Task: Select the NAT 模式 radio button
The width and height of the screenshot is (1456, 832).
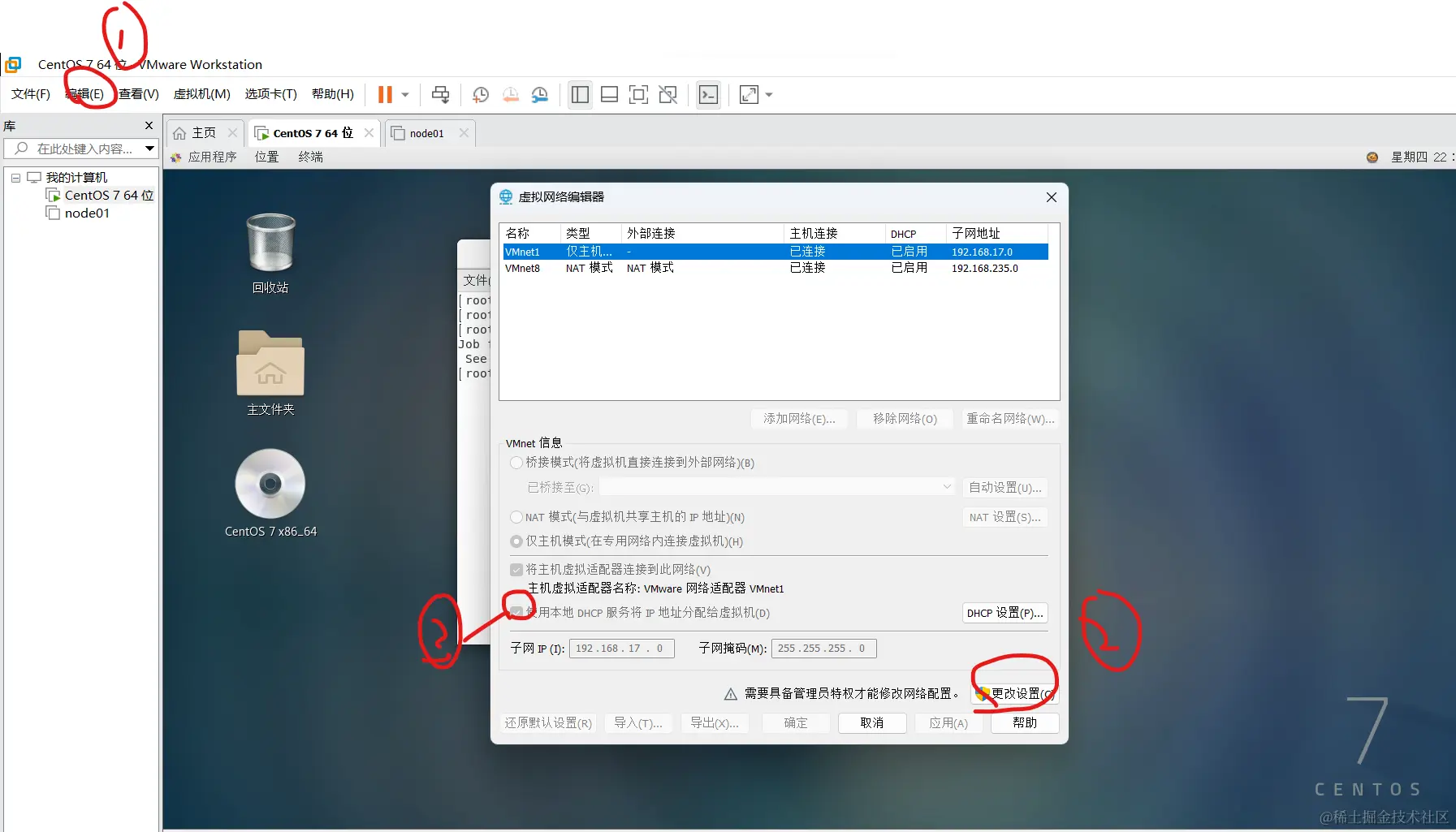Action: click(x=516, y=517)
